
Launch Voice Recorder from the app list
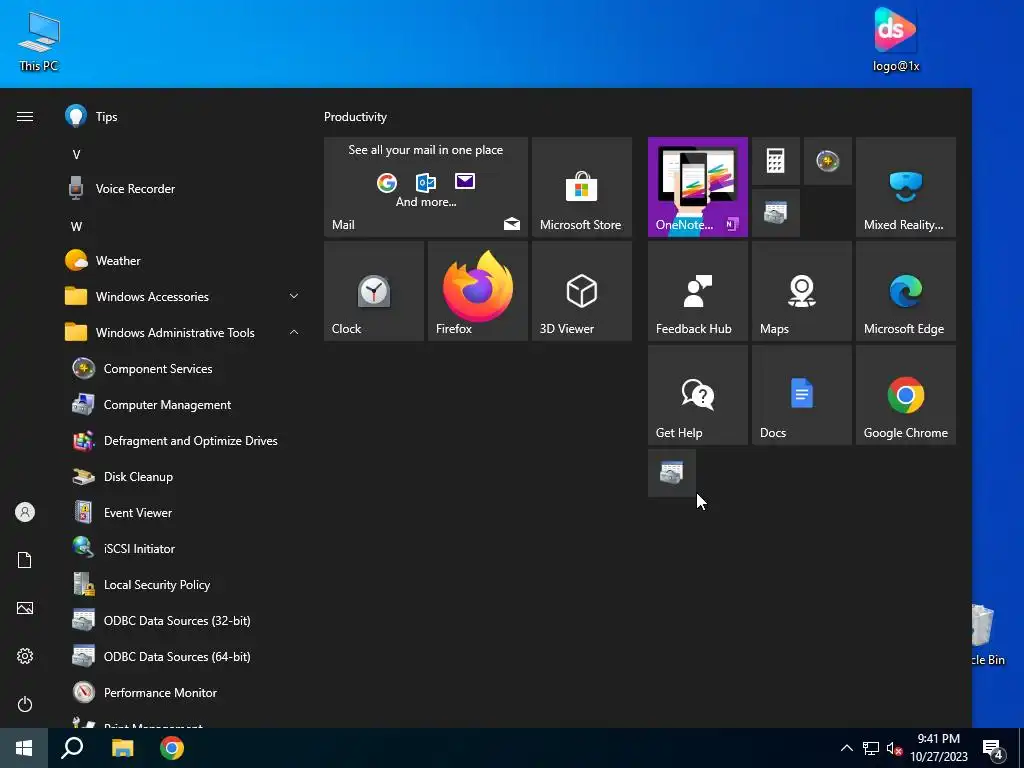[182, 189]
